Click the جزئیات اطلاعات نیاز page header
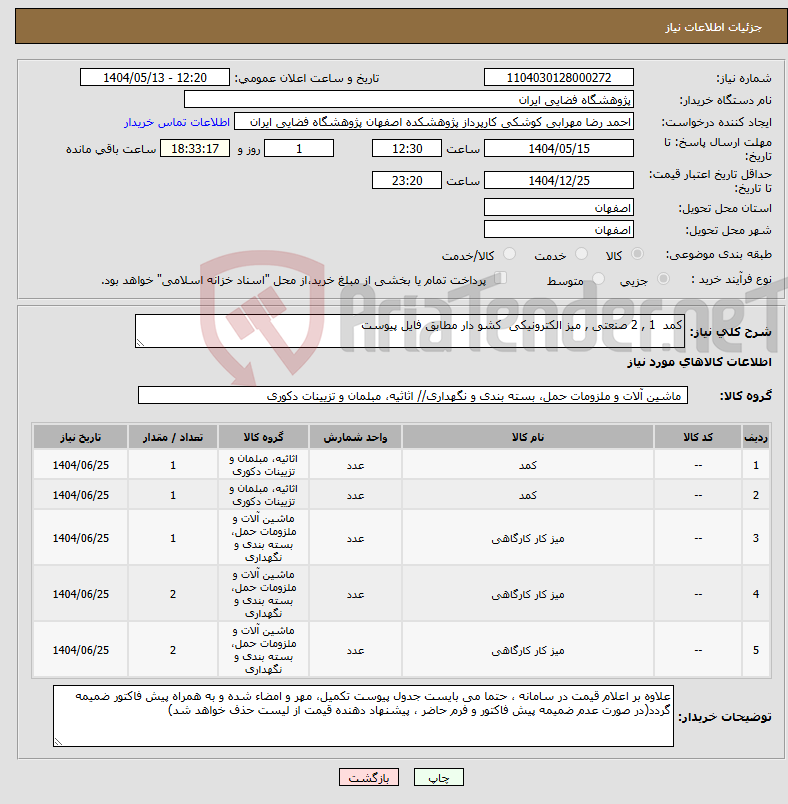788x804 pixels. 714,27
